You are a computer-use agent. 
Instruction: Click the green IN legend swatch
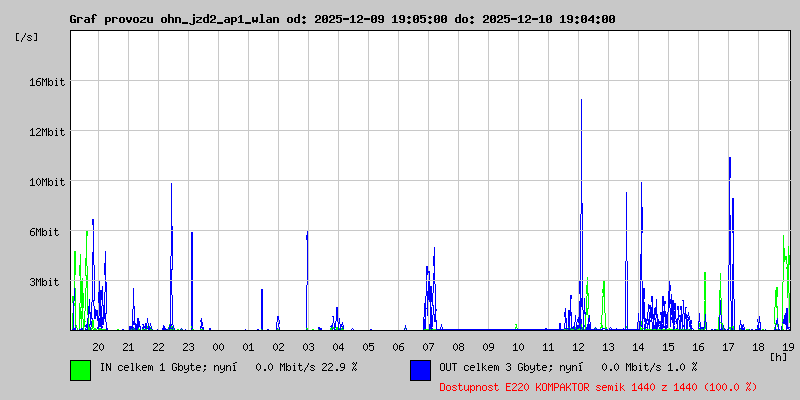click(x=81, y=370)
